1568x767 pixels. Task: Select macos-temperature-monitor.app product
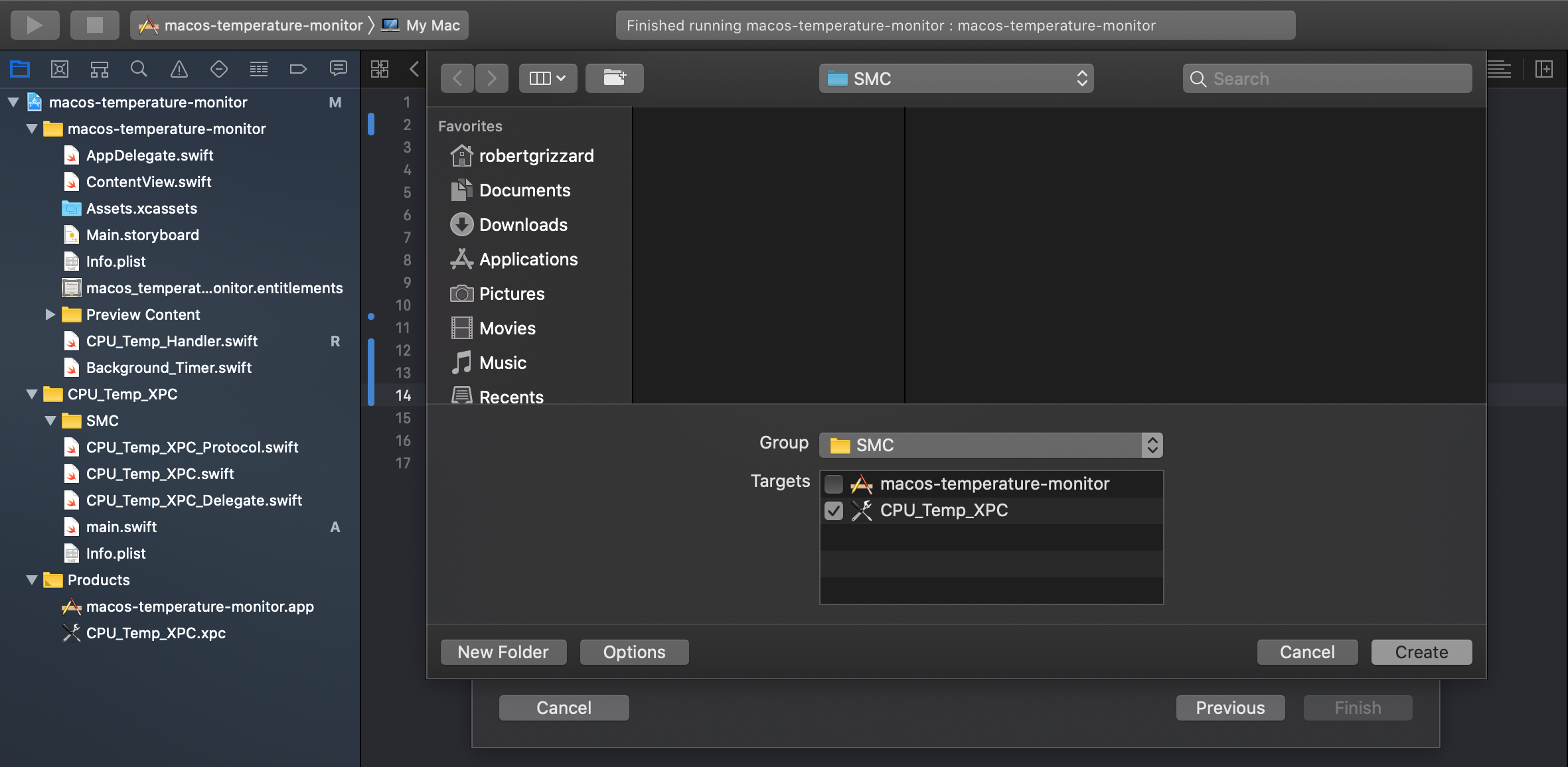[x=188, y=606]
